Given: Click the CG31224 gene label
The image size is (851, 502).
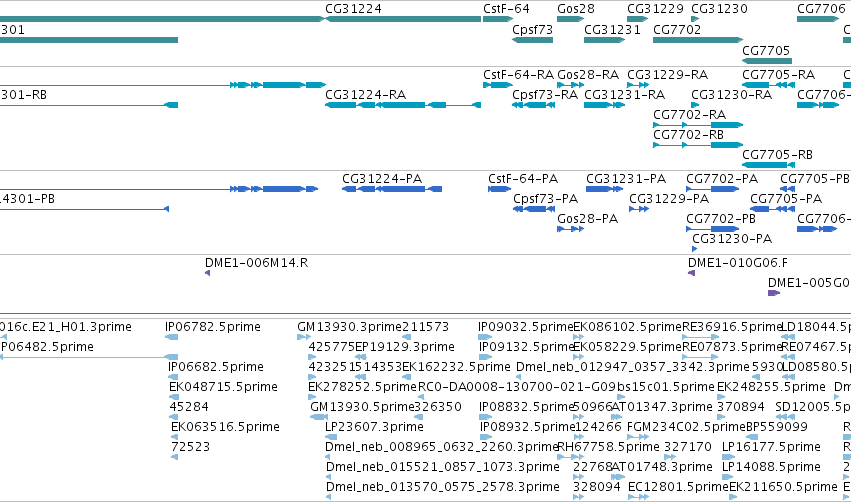Looking at the screenshot, I should pos(353,9).
